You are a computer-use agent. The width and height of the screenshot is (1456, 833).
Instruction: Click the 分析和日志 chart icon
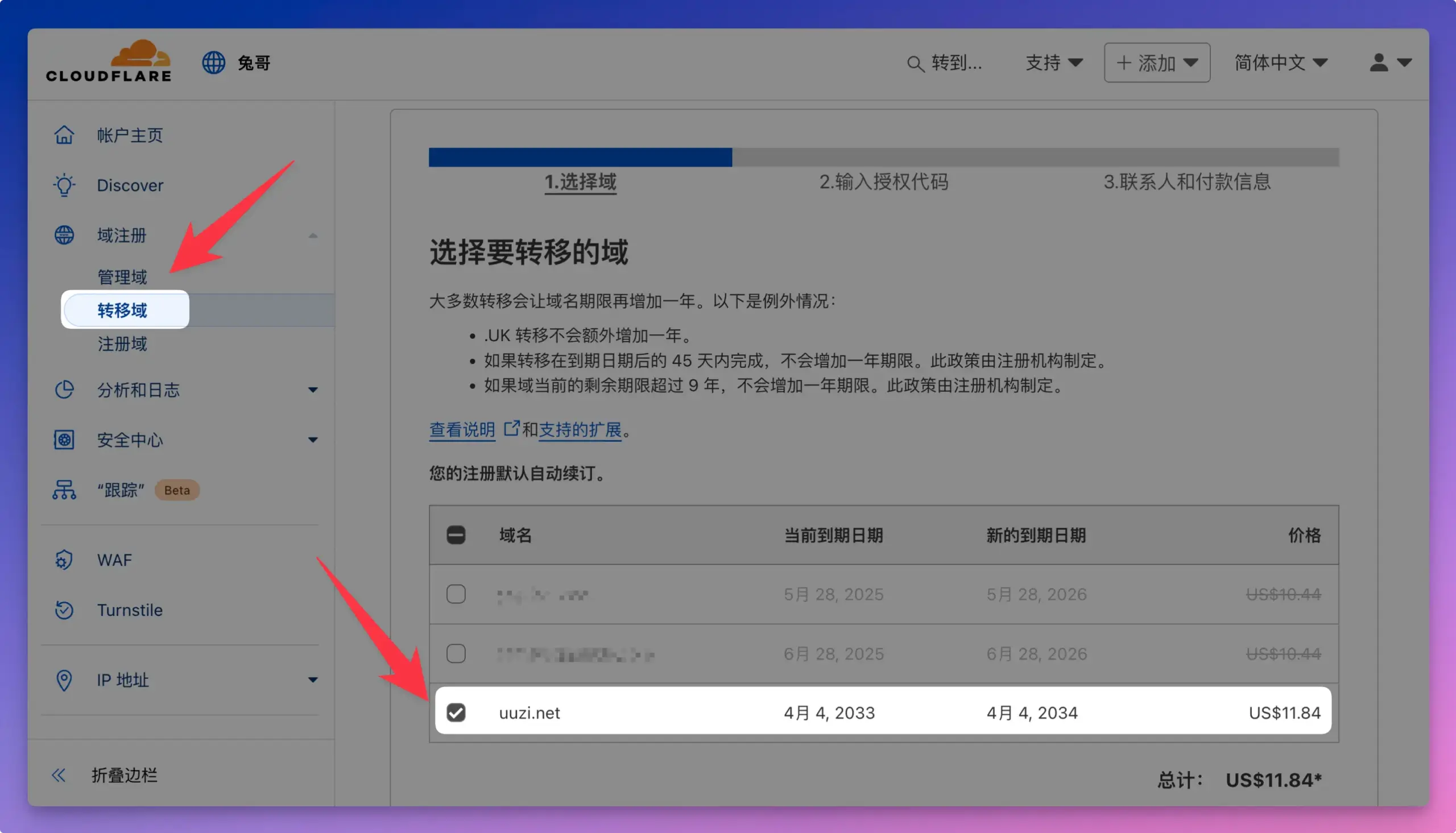tap(64, 389)
